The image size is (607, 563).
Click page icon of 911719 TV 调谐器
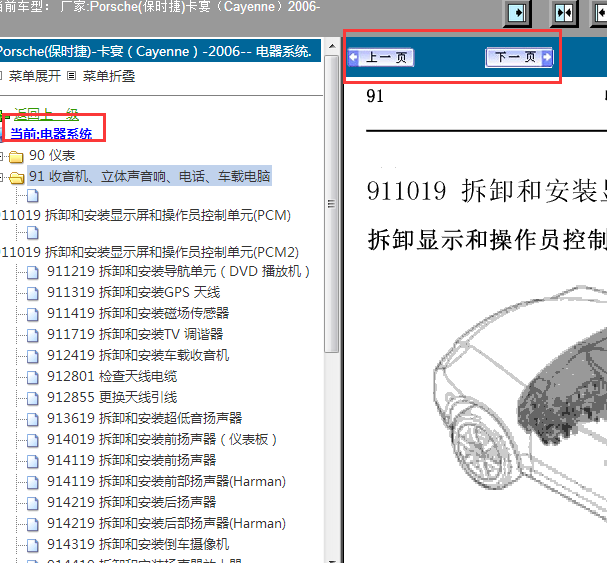point(33,335)
